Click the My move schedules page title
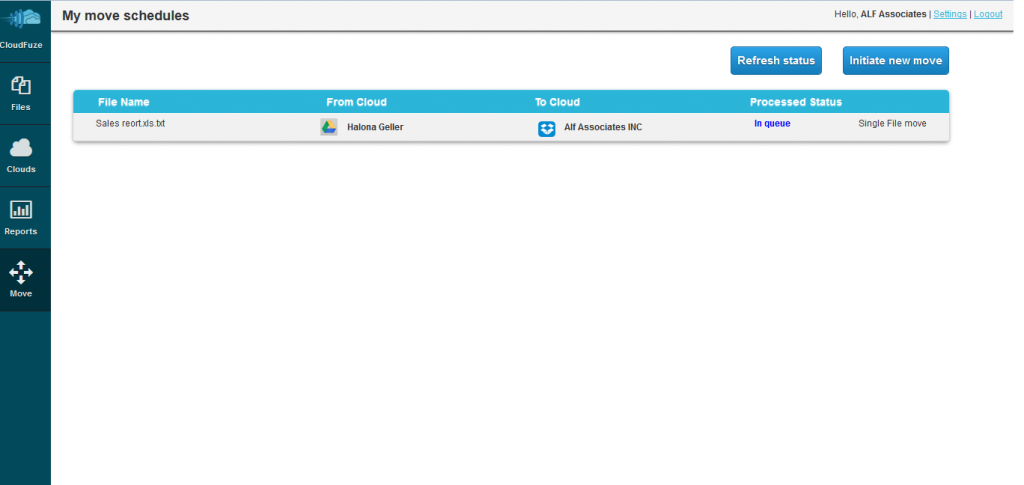 point(125,16)
